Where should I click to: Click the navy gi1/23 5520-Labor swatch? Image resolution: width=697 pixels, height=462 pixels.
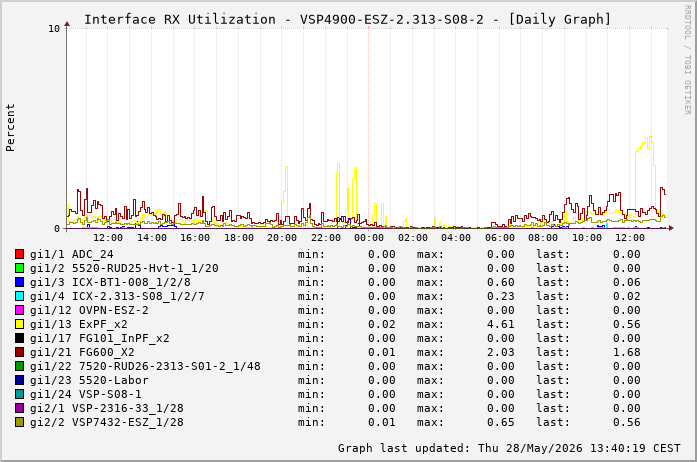coord(19,380)
